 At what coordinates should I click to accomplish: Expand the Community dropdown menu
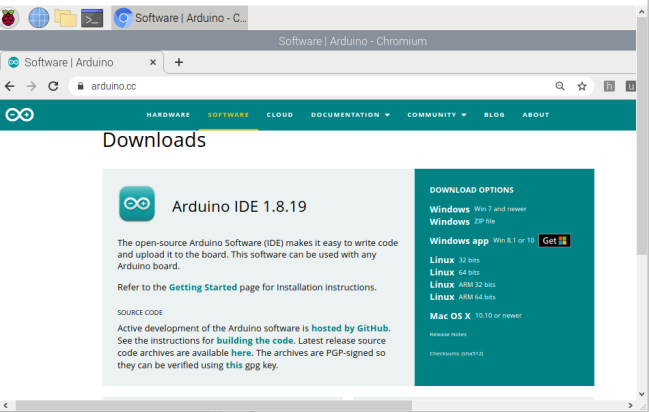click(x=436, y=115)
